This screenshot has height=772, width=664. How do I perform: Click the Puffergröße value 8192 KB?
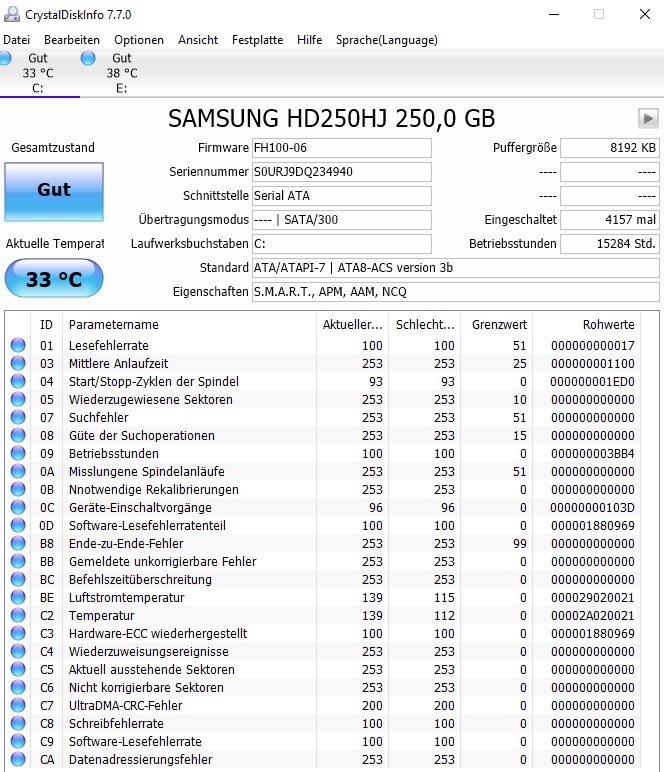[x=610, y=148]
